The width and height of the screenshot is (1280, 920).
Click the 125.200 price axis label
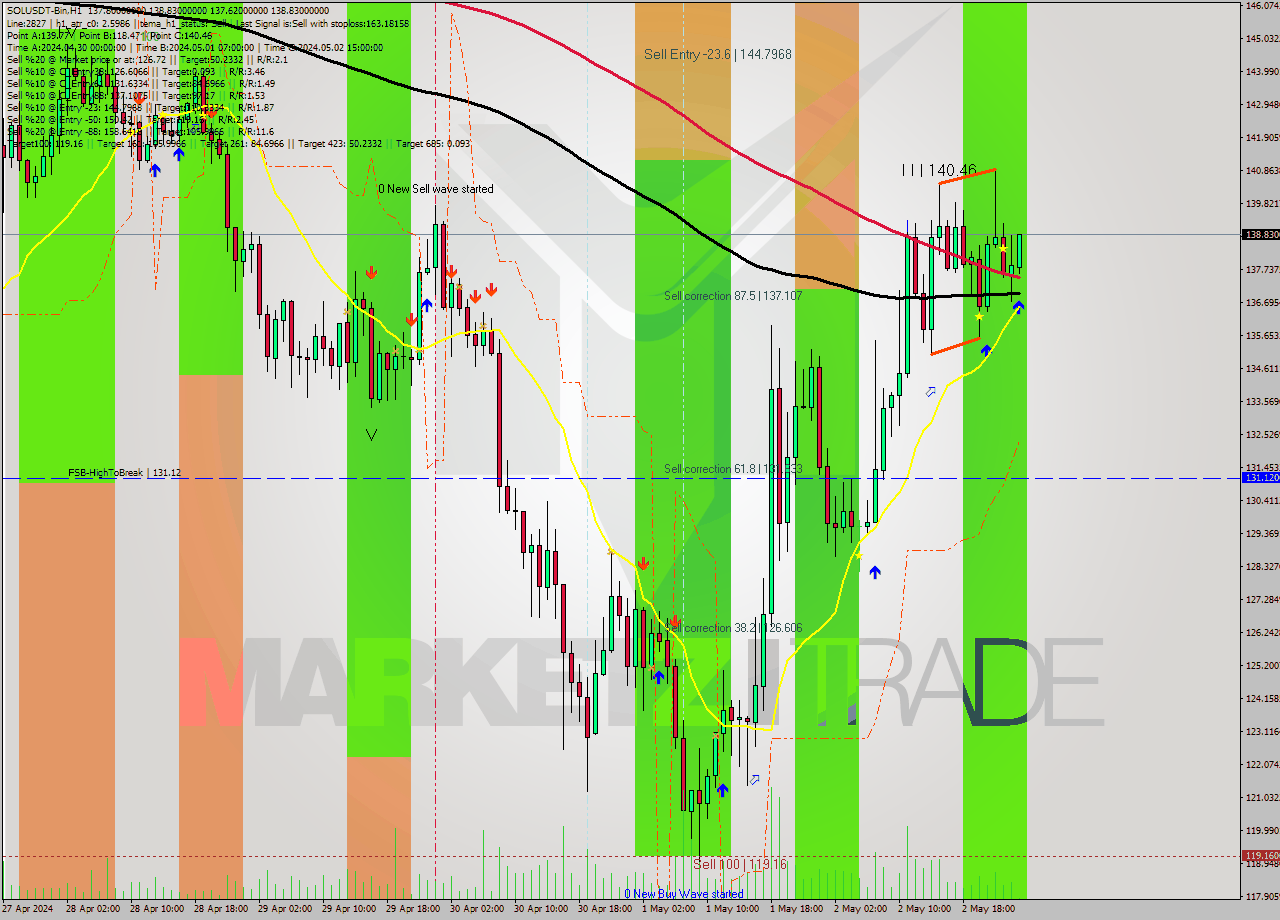1262,666
